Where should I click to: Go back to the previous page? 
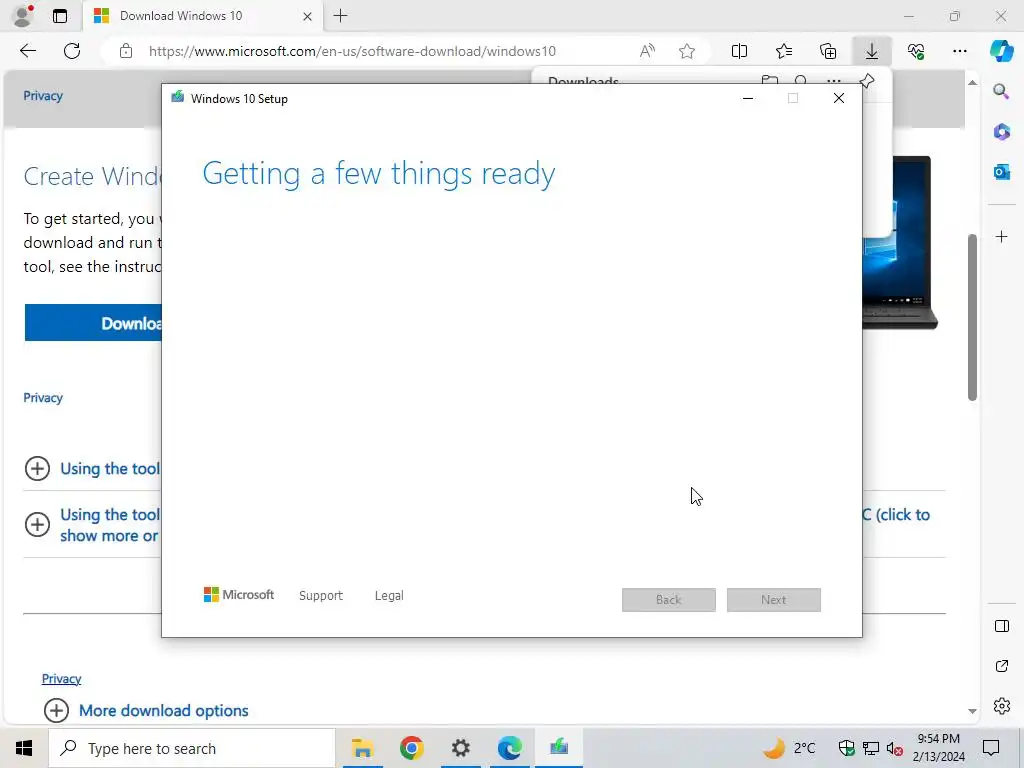click(27, 51)
